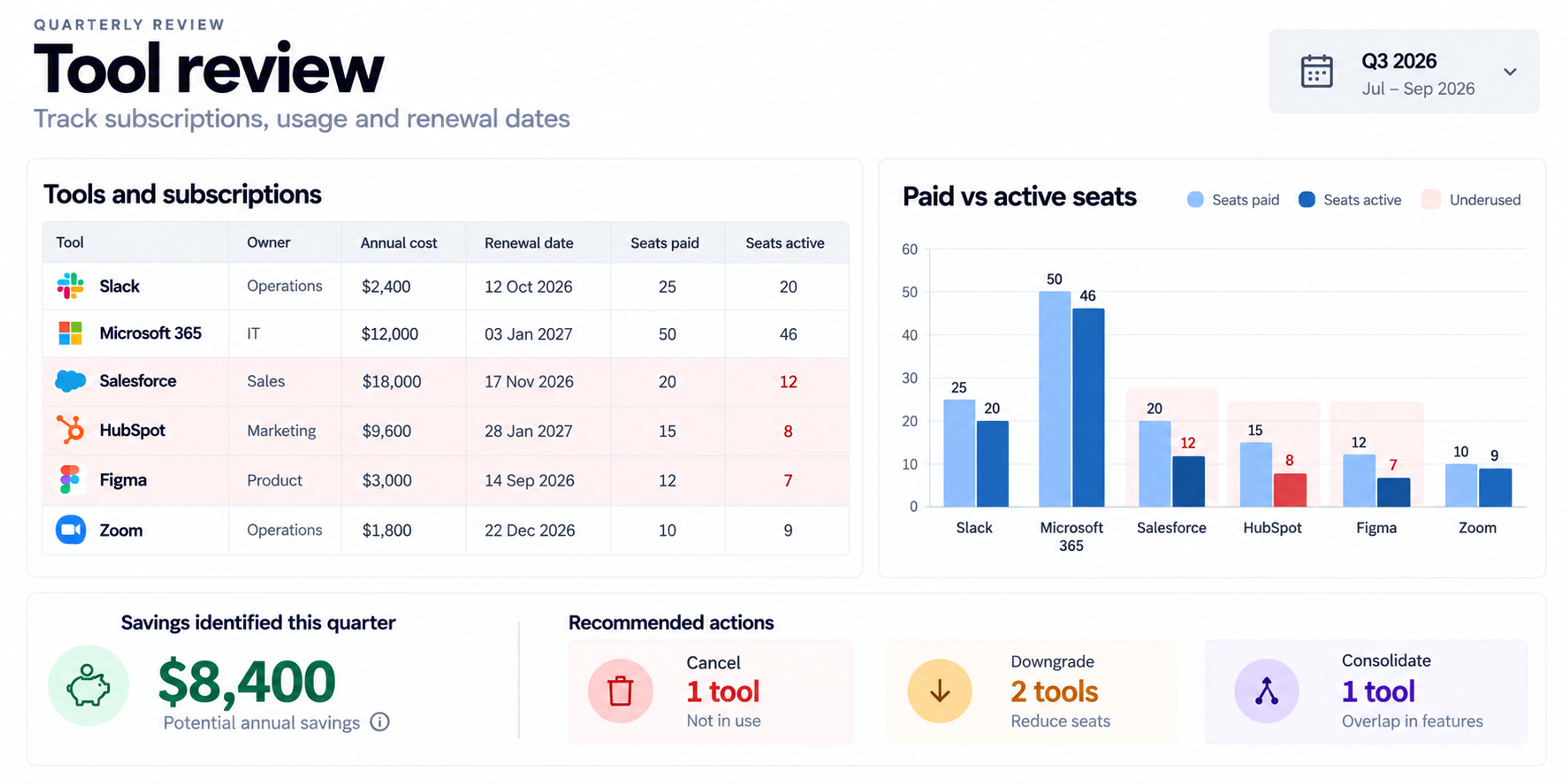Click the Slack logo icon
Screen dimensions: 1568x784
tap(70, 286)
